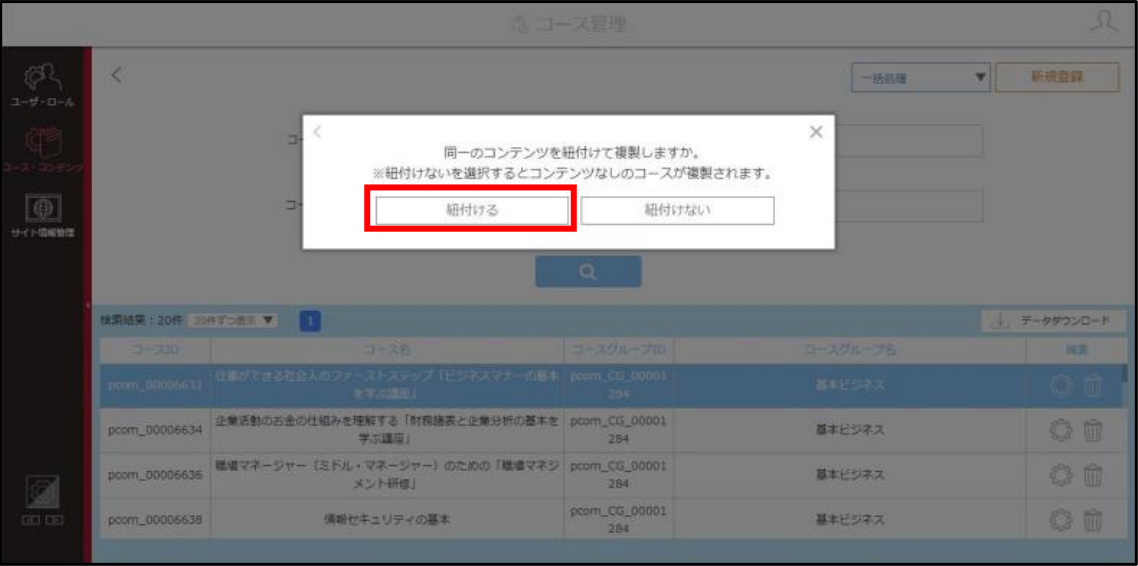Click the back chevron inside the dialog
The width and height of the screenshot is (1138, 566).
317,133
